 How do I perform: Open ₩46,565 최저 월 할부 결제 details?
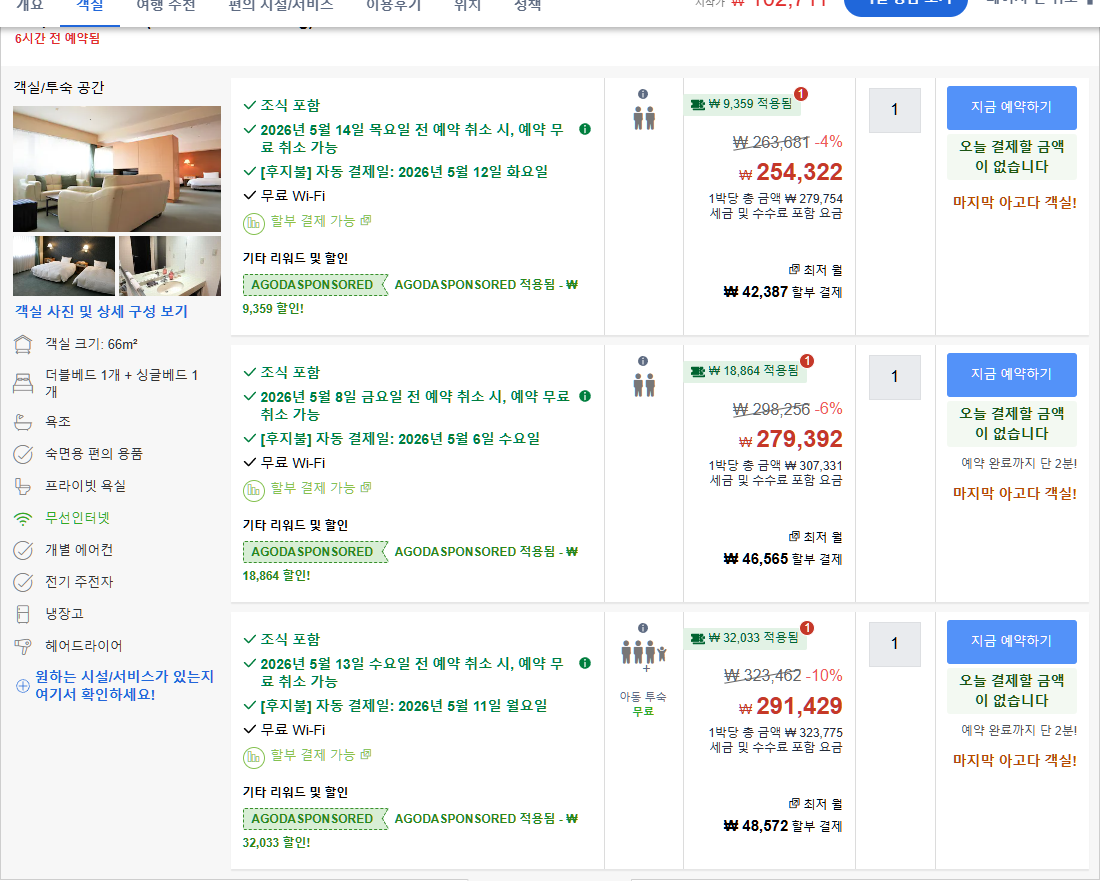pos(782,549)
